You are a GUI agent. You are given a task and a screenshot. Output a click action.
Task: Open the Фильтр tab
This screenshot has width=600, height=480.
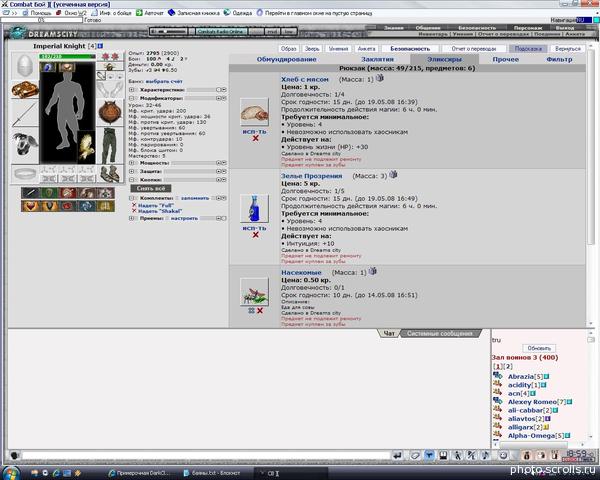[x=559, y=59]
